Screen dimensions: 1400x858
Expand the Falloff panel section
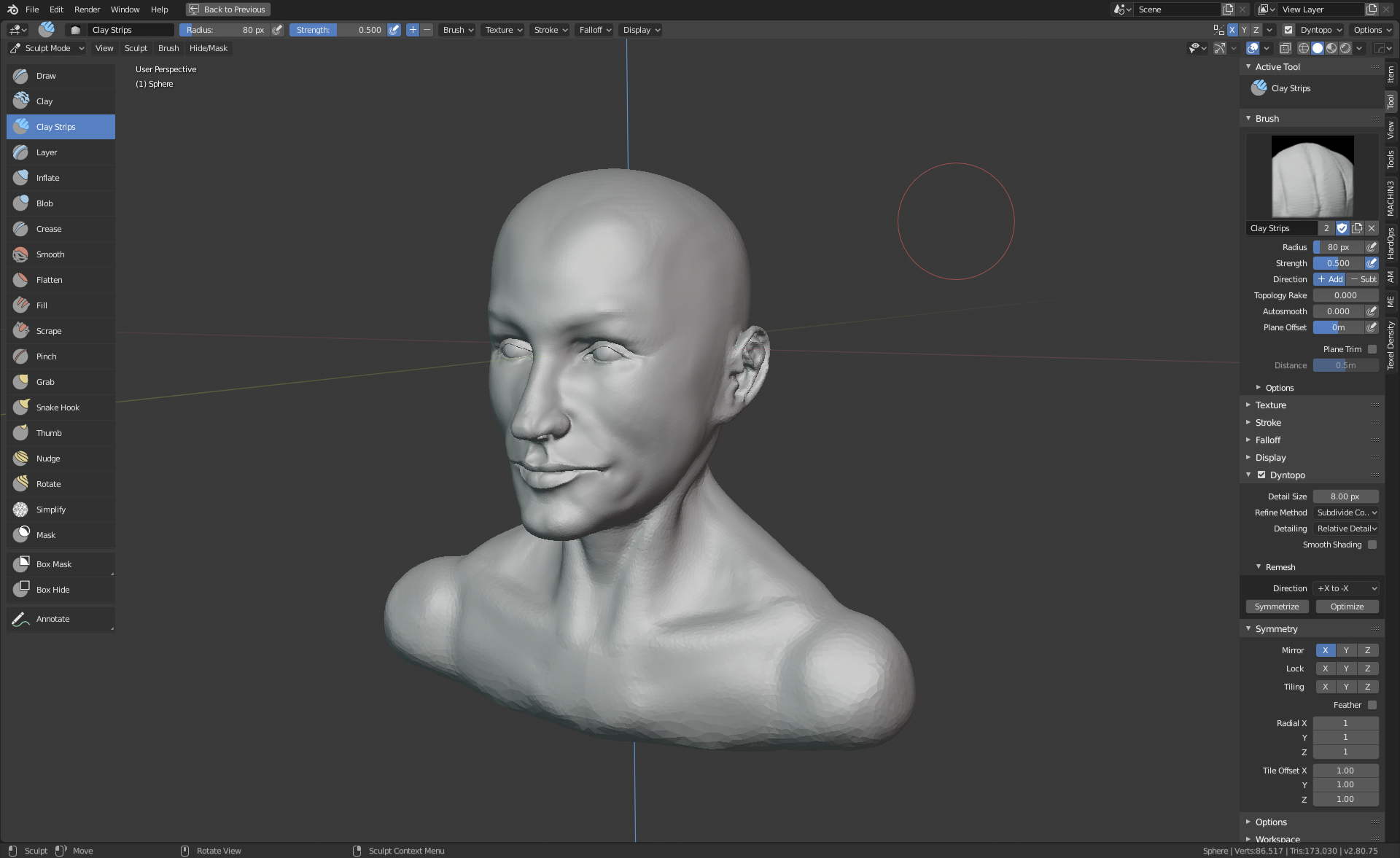click(1268, 440)
